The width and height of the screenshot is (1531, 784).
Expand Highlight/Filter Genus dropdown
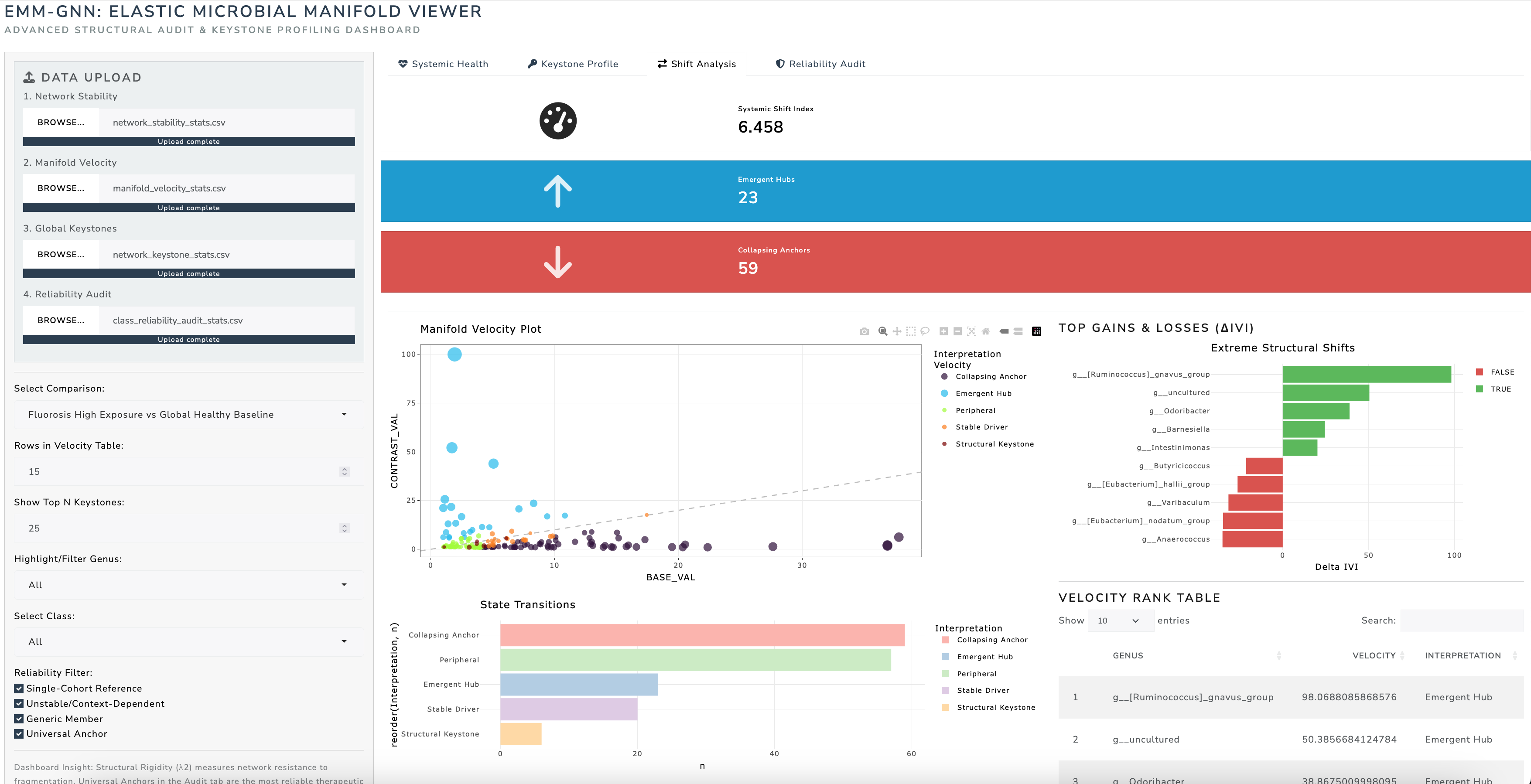click(188, 585)
